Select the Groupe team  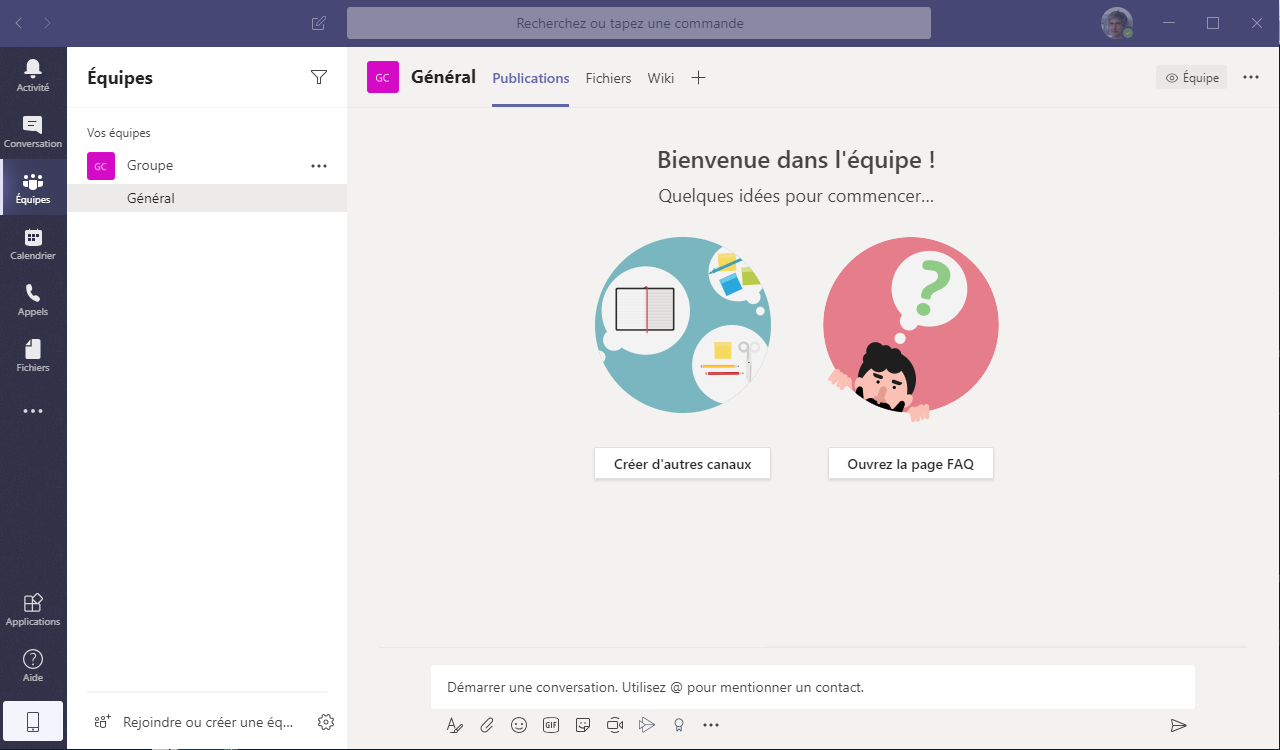[x=207, y=166]
